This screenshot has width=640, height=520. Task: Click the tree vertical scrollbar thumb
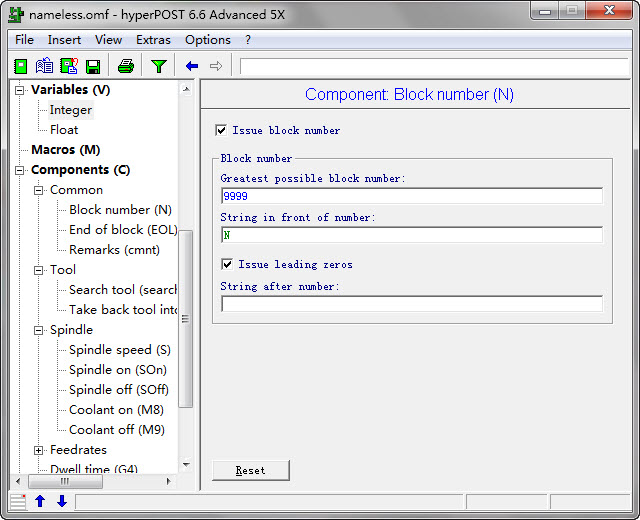(186, 319)
